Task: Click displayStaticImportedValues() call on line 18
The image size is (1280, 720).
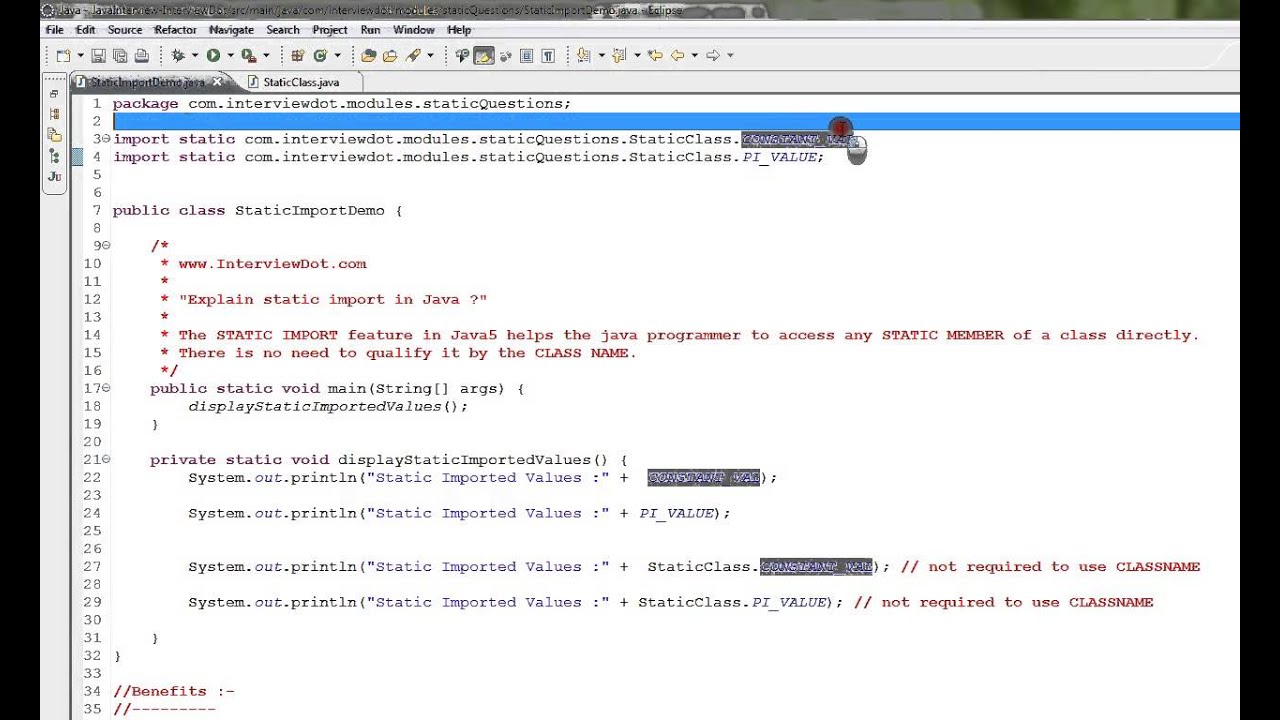Action: [328, 407]
